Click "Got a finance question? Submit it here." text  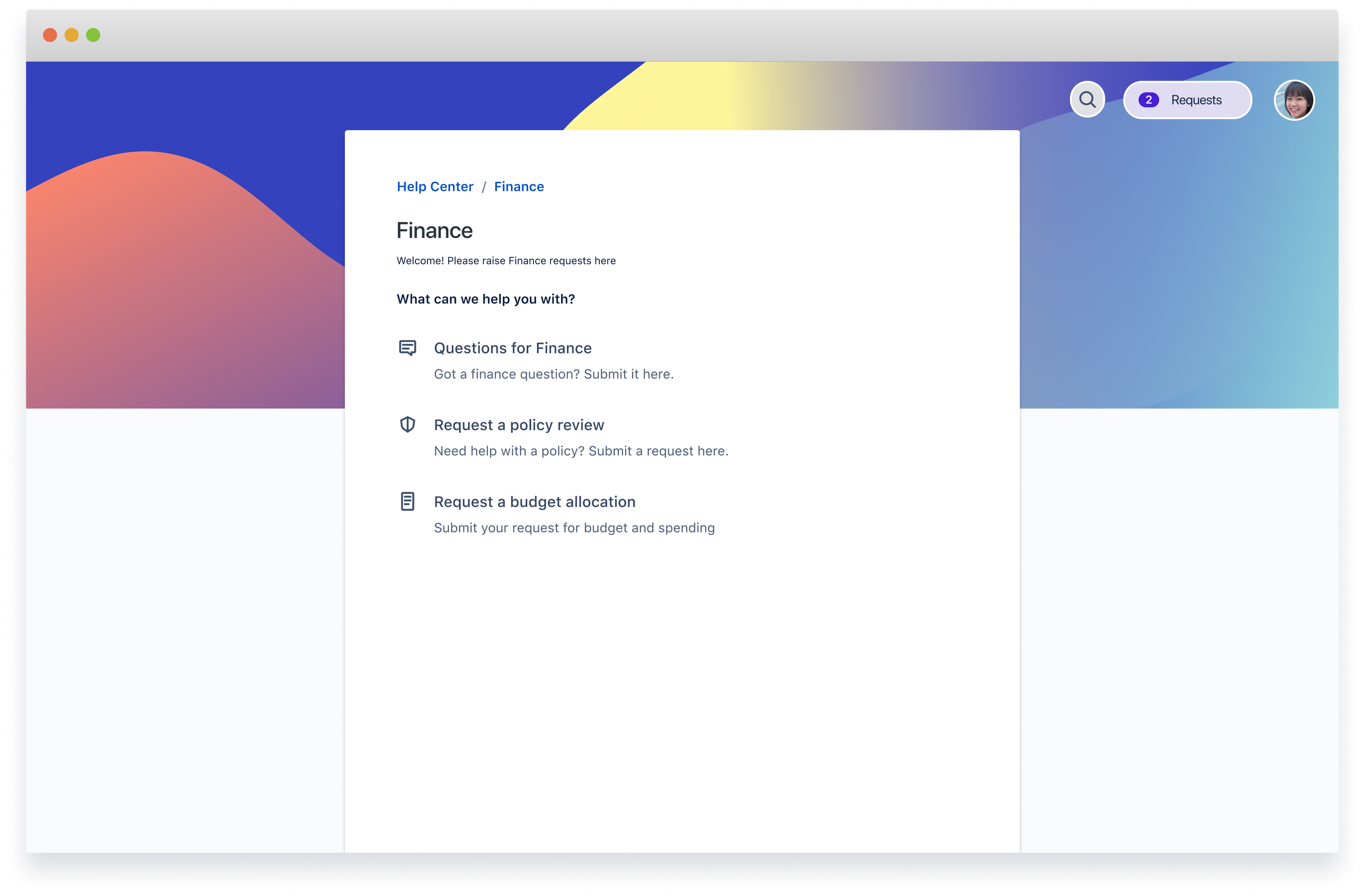click(553, 373)
